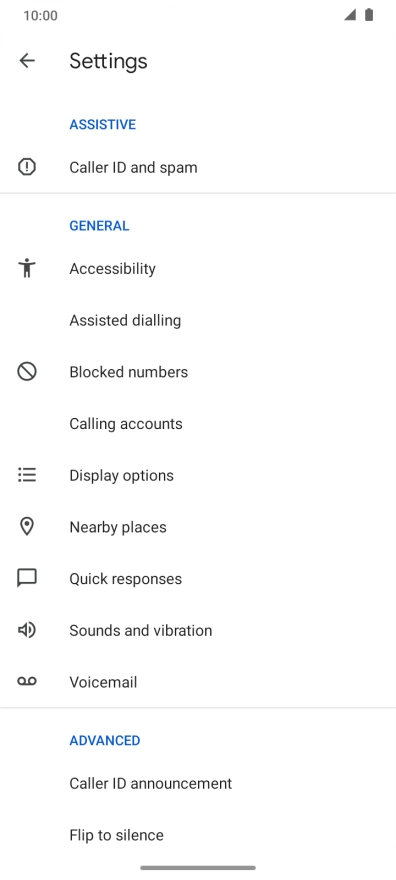Click the Caller ID spam warning icon
396x880 pixels.
tap(27, 167)
